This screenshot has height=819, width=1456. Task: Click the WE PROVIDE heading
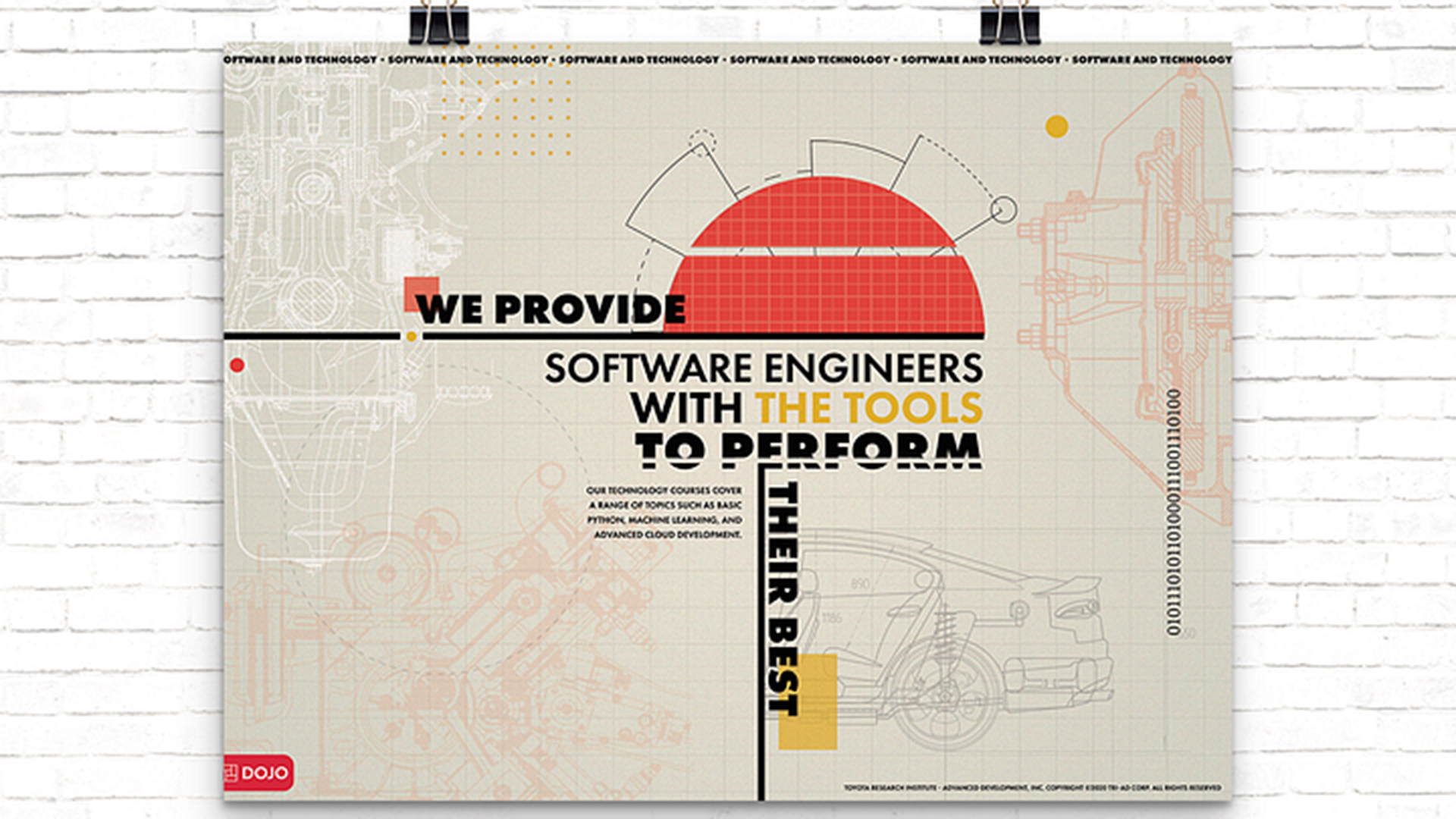pyautogui.click(x=551, y=310)
